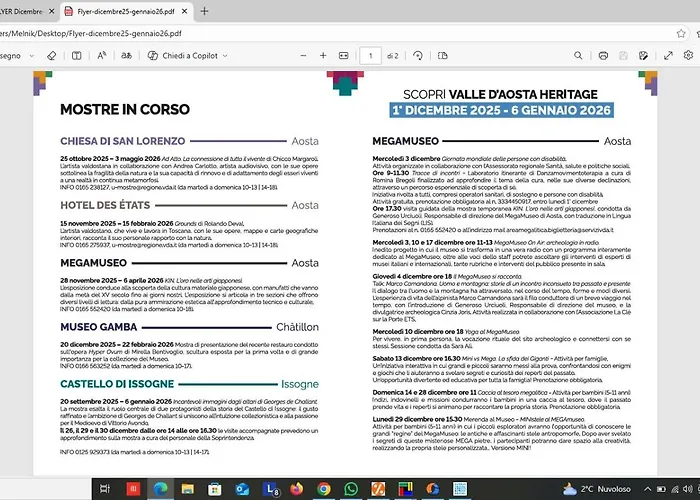Click the Chiedi a Copilot button
Viewport: 700px width, 500px height.
(x=186, y=56)
